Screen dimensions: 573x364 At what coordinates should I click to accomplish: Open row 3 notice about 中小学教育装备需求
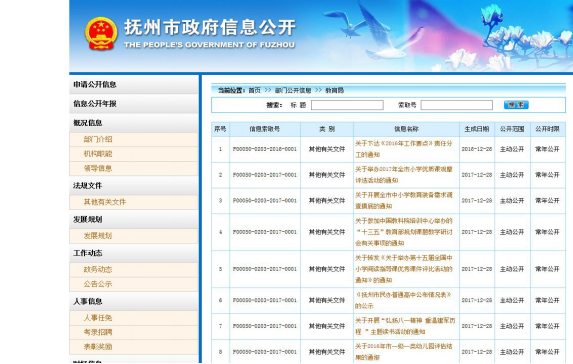(404, 201)
